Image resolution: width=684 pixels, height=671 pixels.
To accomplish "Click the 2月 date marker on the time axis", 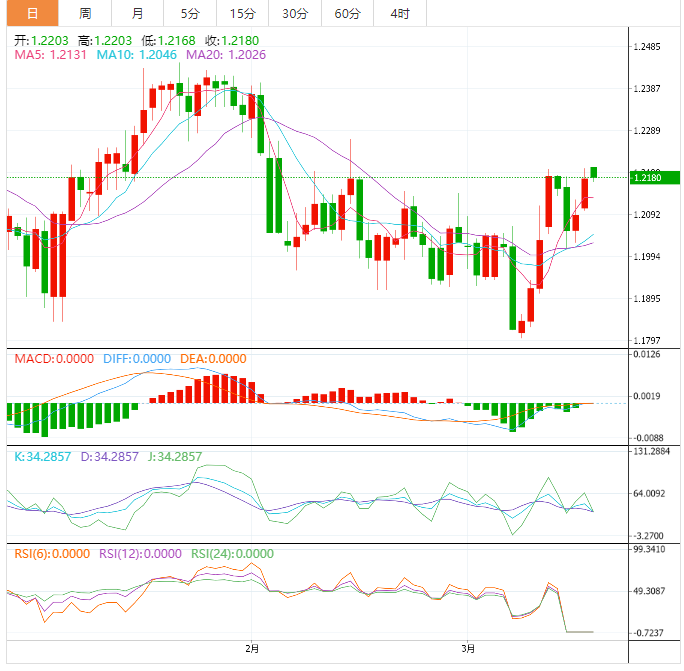I will (252, 648).
